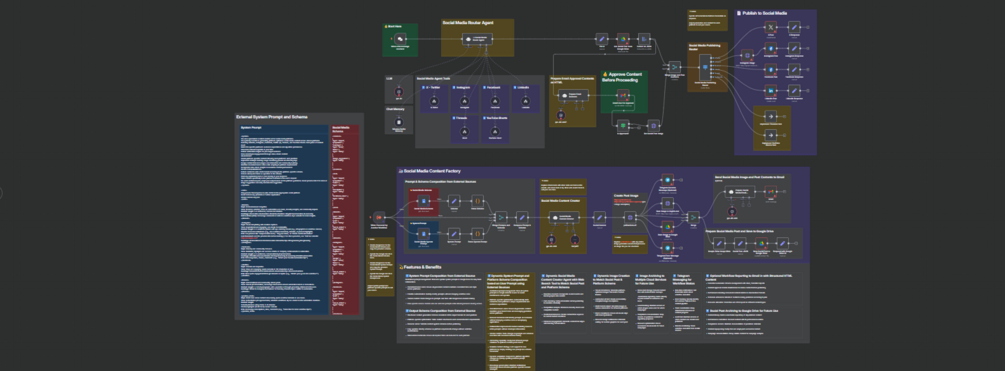Open the Social Media Router Agent node
This screenshot has width=1005, height=371.
pyautogui.click(x=478, y=40)
